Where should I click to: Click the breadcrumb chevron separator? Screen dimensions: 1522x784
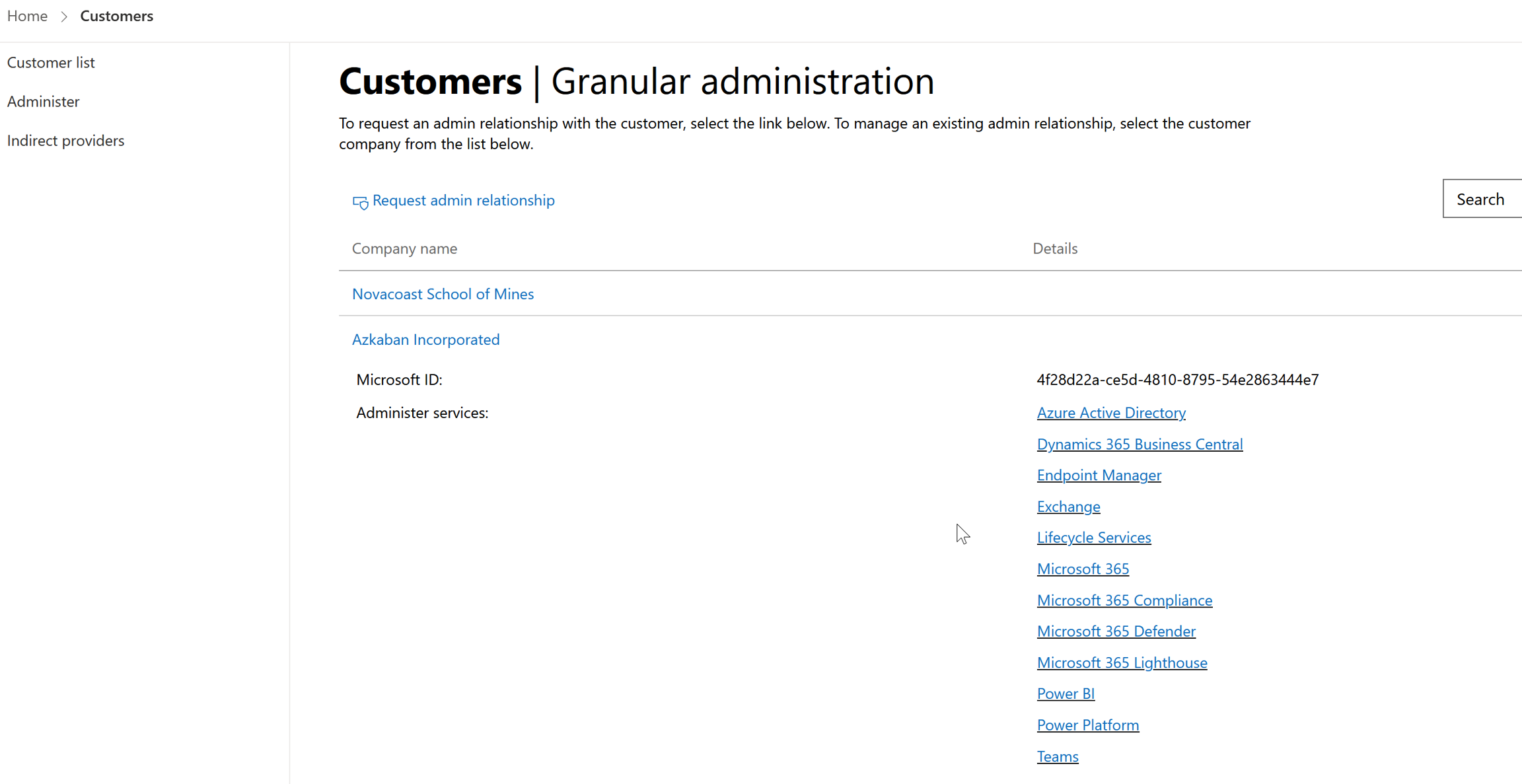tap(64, 17)
